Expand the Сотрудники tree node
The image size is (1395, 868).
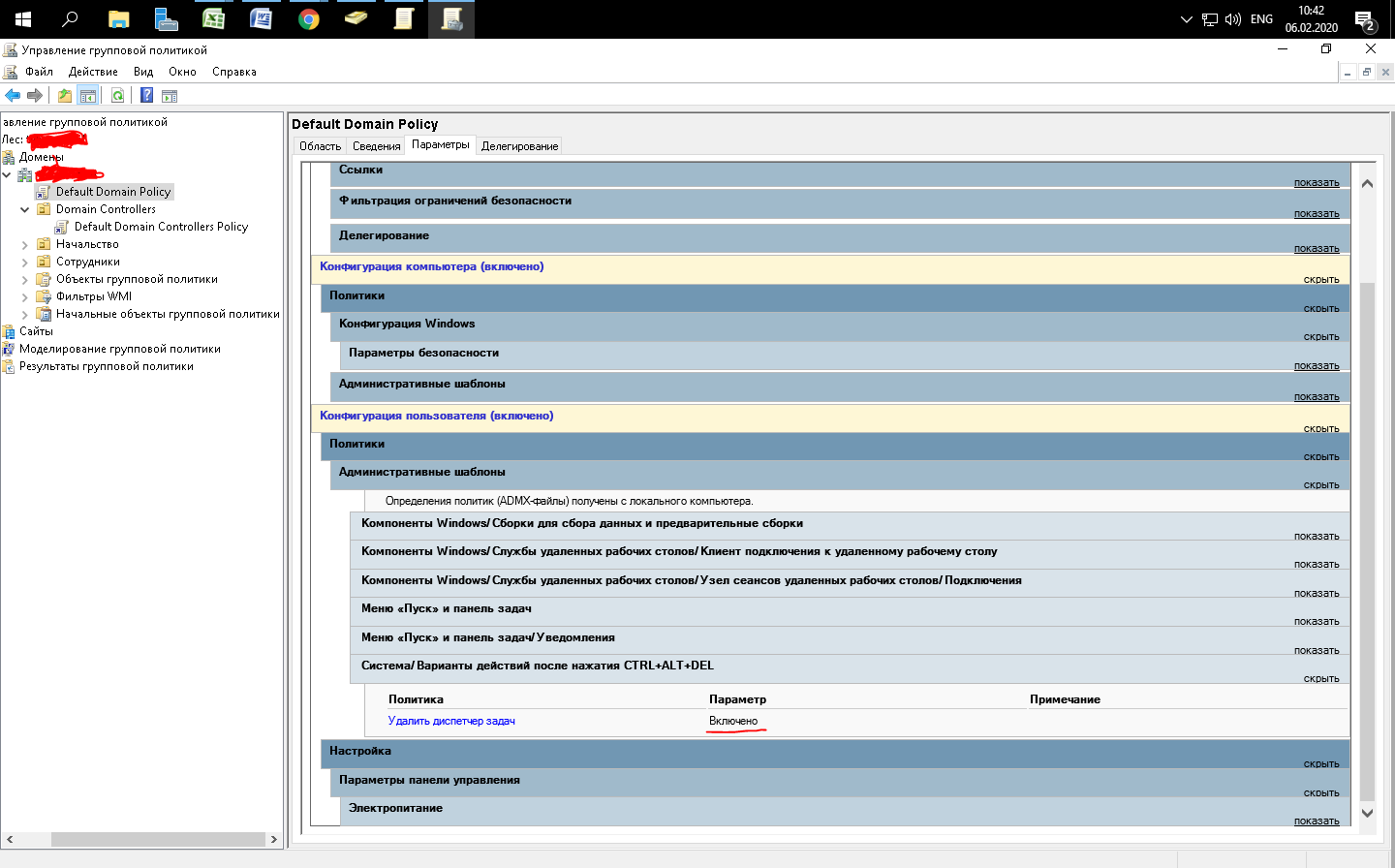pos(25,262)
